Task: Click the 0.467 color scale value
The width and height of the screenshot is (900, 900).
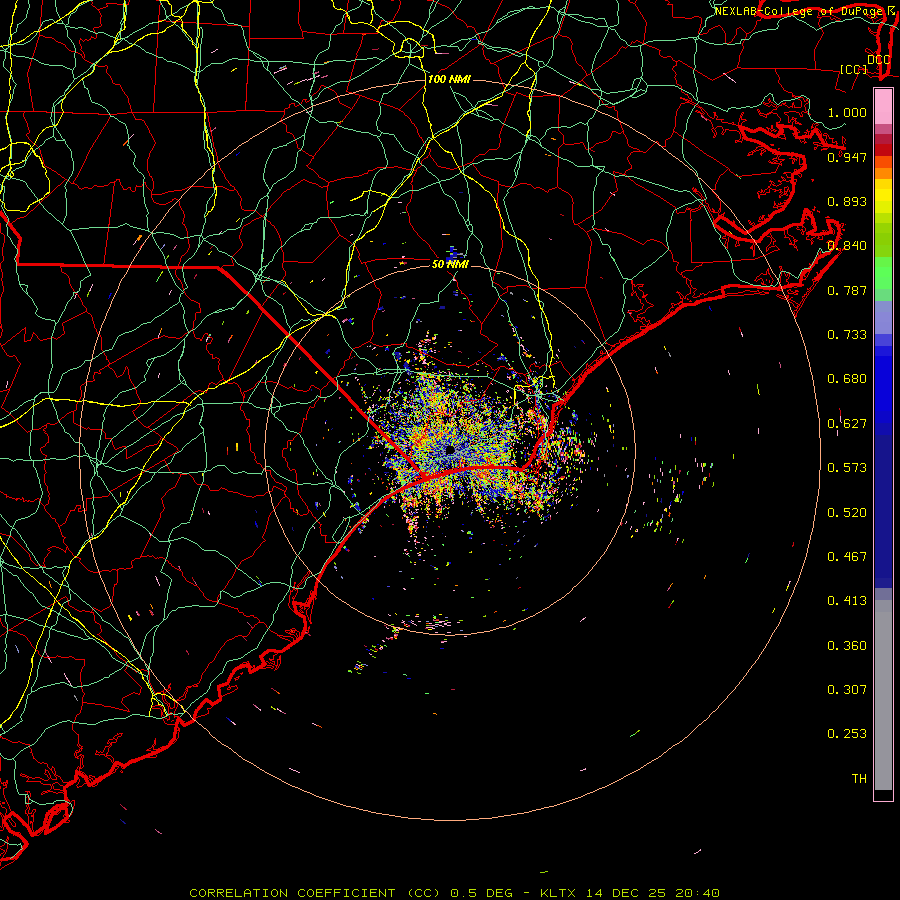Action: coord(847,557)
